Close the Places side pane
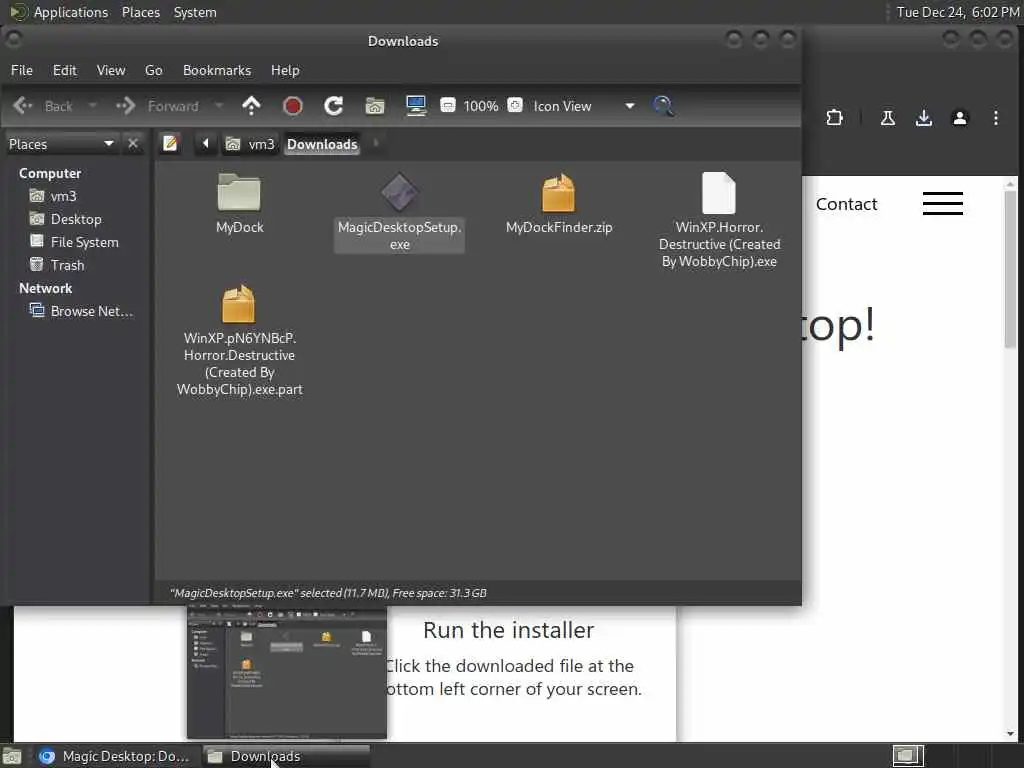Viewport: 1024px width, 768px height. (x=133, y=144)
